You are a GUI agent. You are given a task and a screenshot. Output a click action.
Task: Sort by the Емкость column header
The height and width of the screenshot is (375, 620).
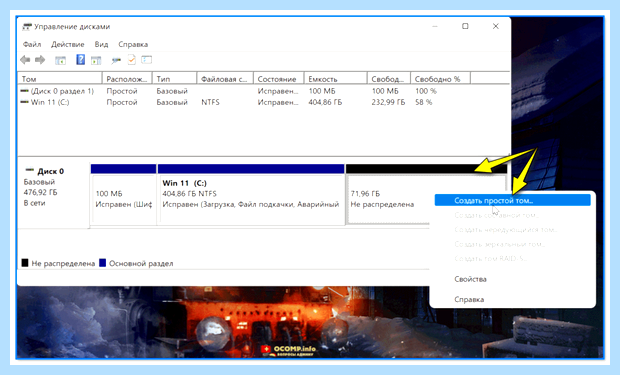pyautogui.click(x=335, y=79)
